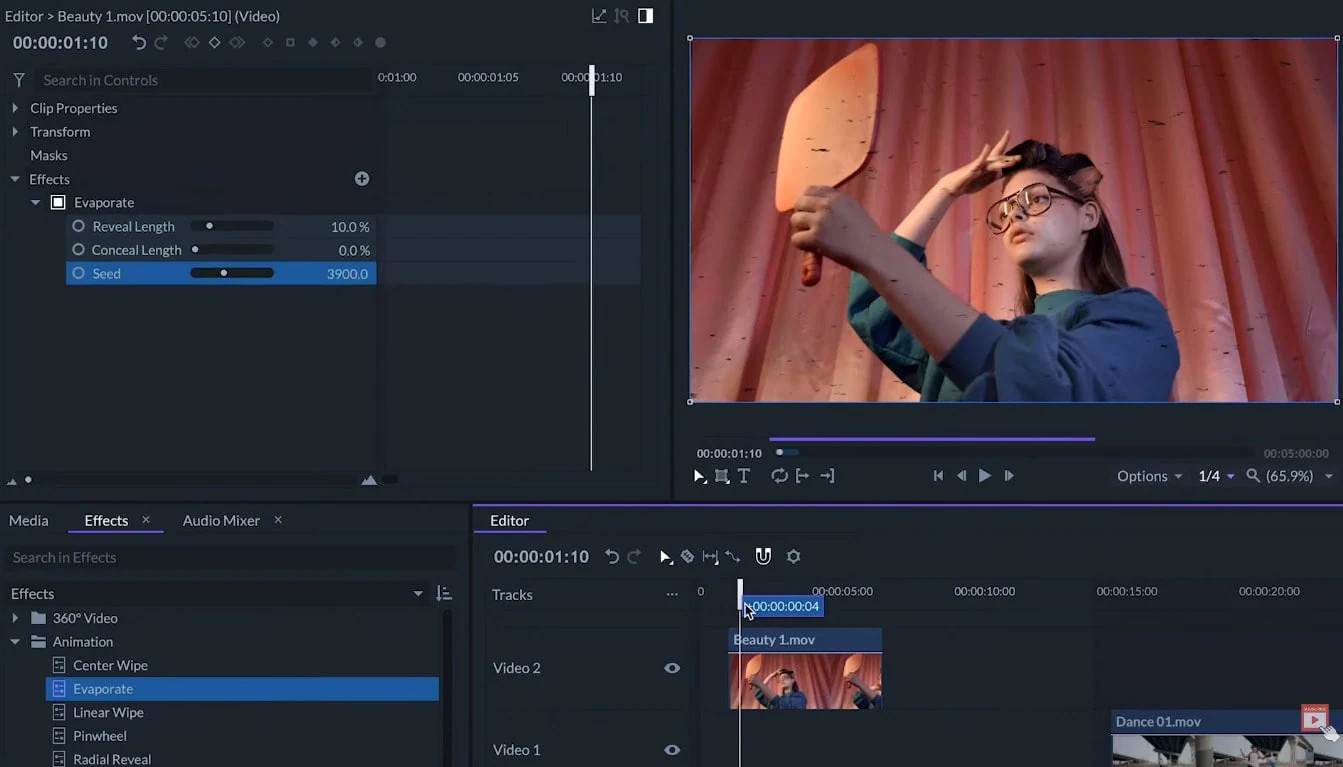The image size is (1343, 767).
Task: Add a new effect with the plus button
Action: pos(361,178)
